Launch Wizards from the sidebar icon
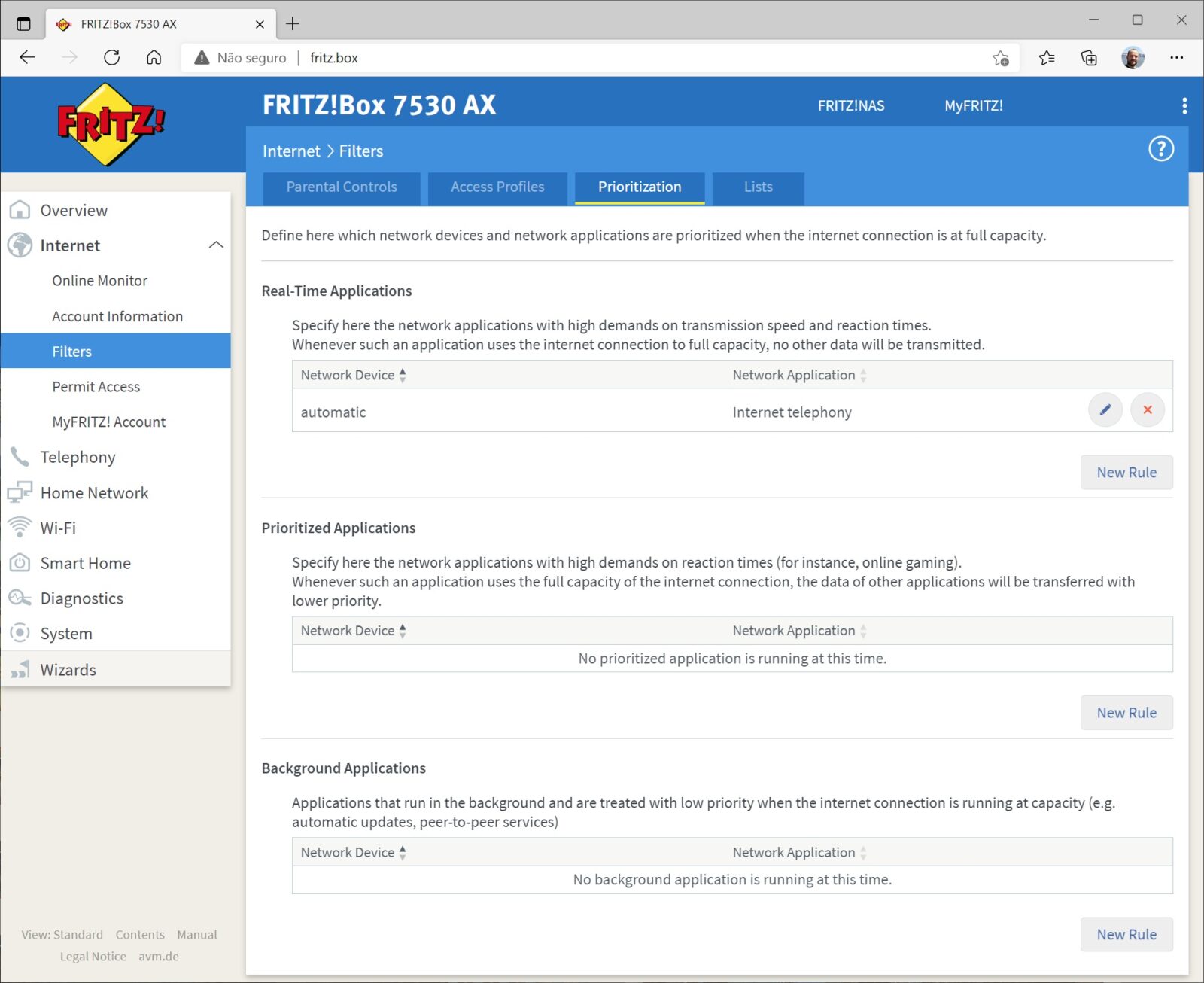The image size is (1204, 983). point(20,669)
